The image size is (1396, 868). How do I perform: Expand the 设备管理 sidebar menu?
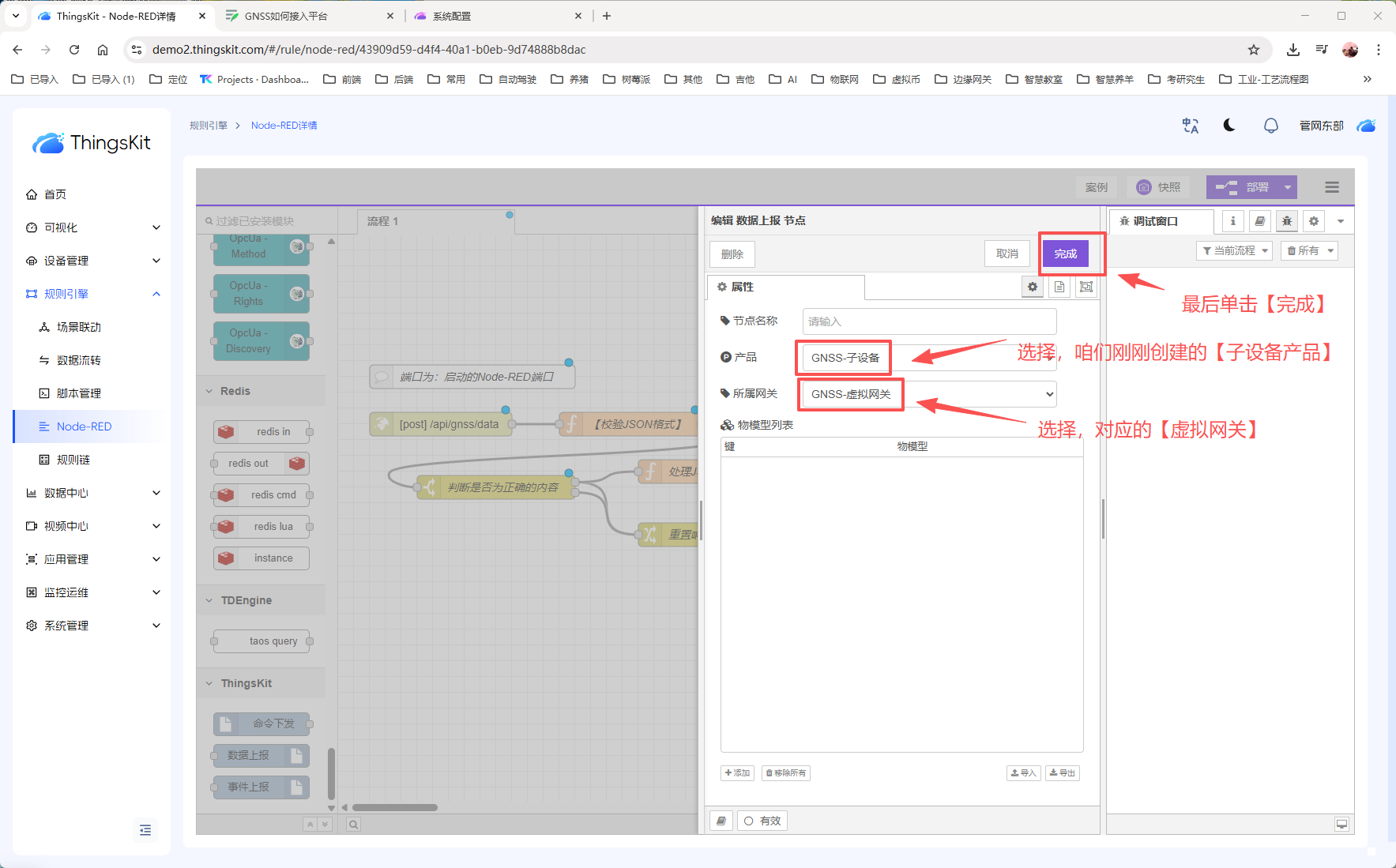click(x=92, y=261)
